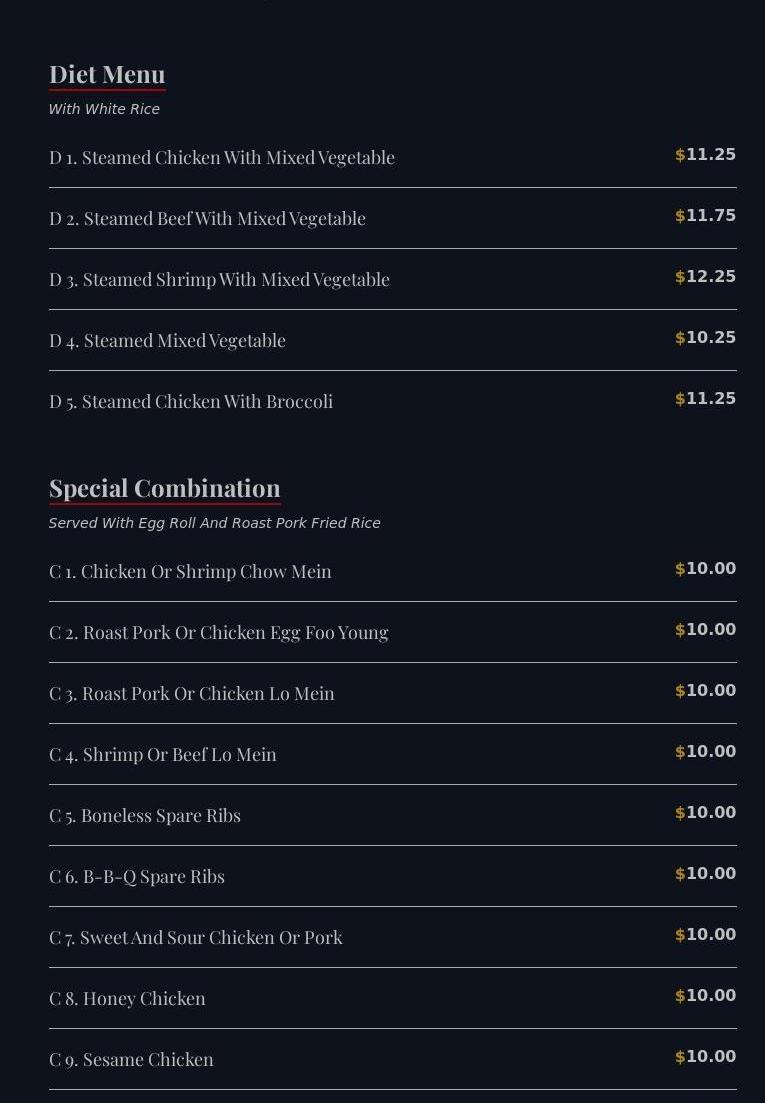Pick C 3. Roast Pork Or Chicken Lo Mein
The height and width of the screenshot is (1103, 765).
(191, 693)
